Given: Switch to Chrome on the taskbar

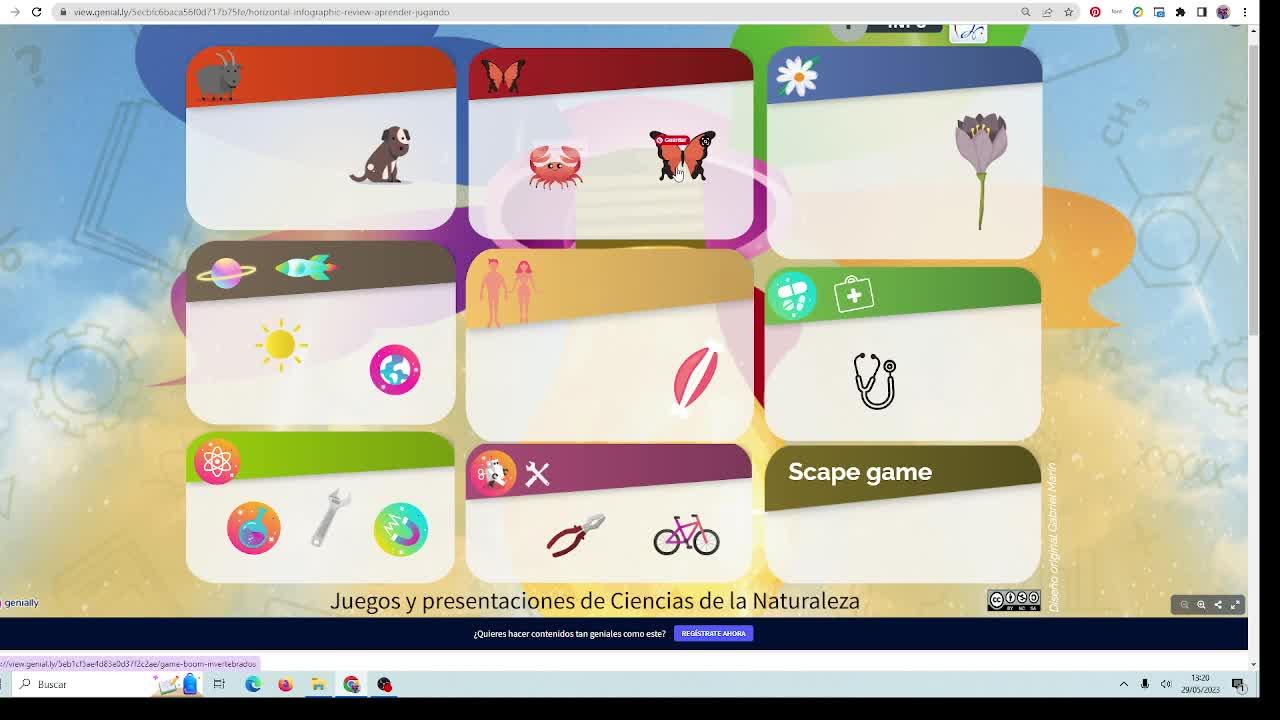Looking at the screenshot, I should tap(351, 684).
